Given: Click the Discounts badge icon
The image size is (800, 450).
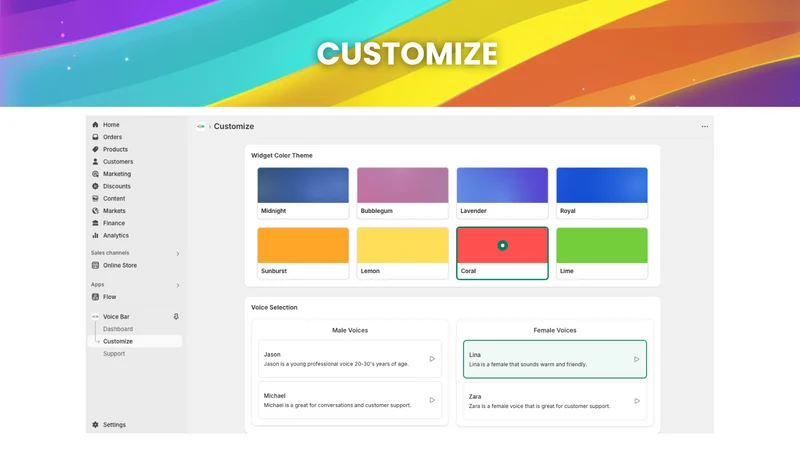Looking at the screenshot, I should coord(95,186).
